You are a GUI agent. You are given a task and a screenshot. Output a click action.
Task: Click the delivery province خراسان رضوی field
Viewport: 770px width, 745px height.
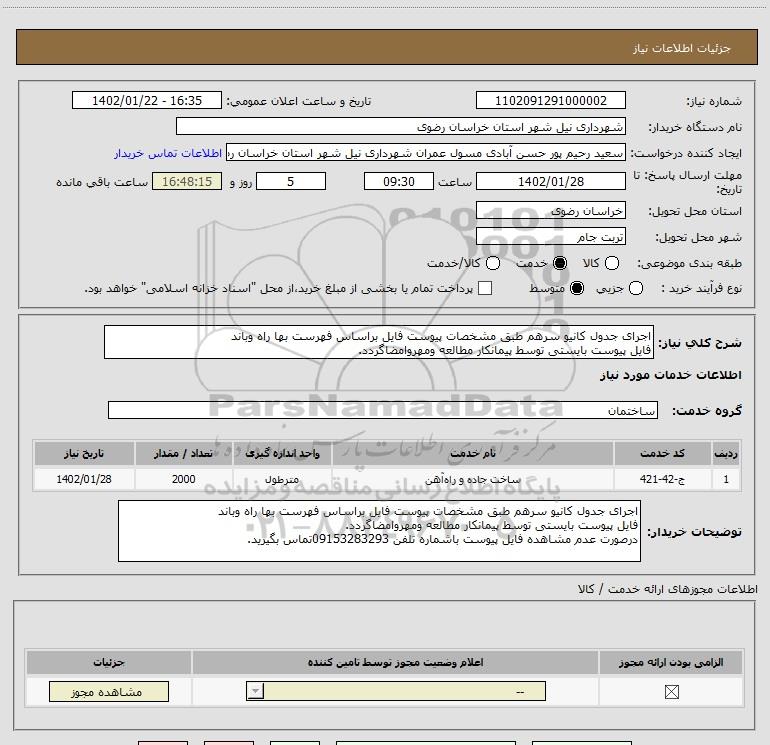550,211
